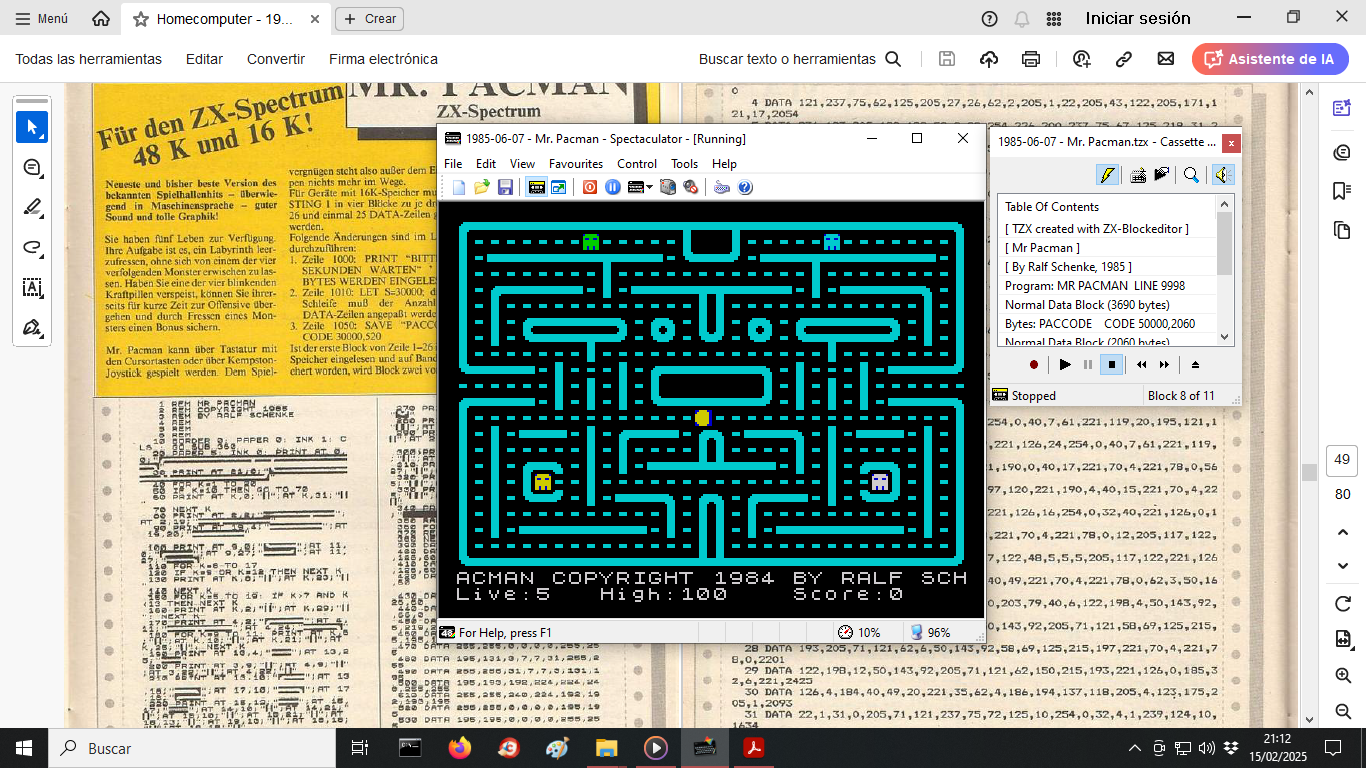Click Acrobat upload to cloud icon
The width and height of the screenshot is (1366, 768).
pyautogui.click(x=989, y=59)
